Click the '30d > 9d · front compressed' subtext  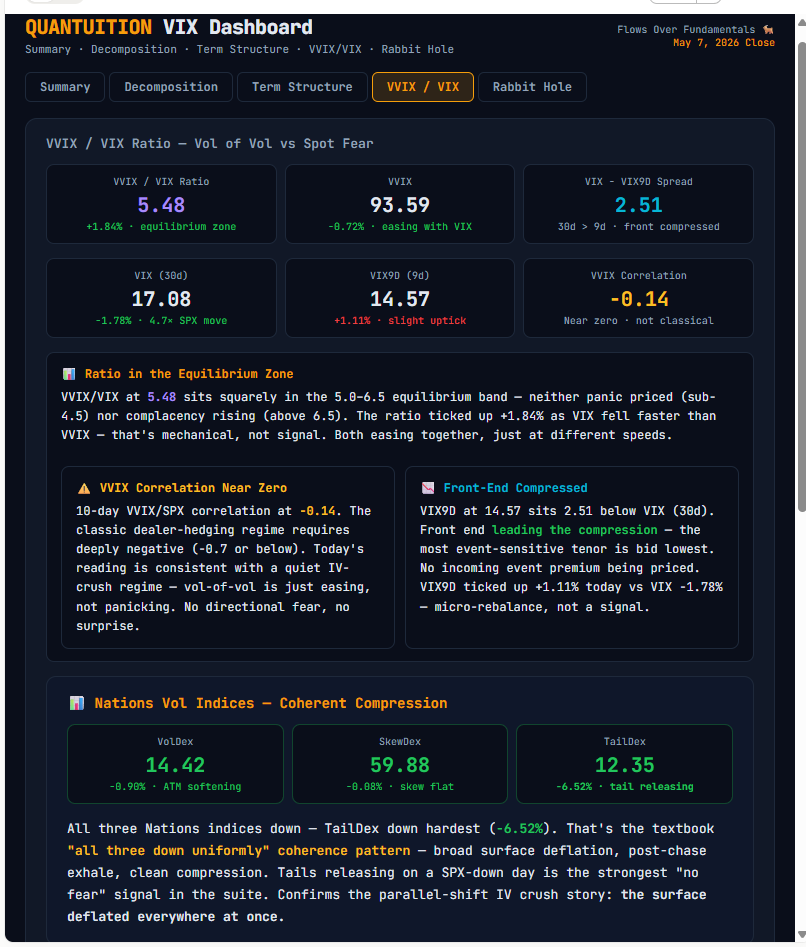(x=639, y=226)
